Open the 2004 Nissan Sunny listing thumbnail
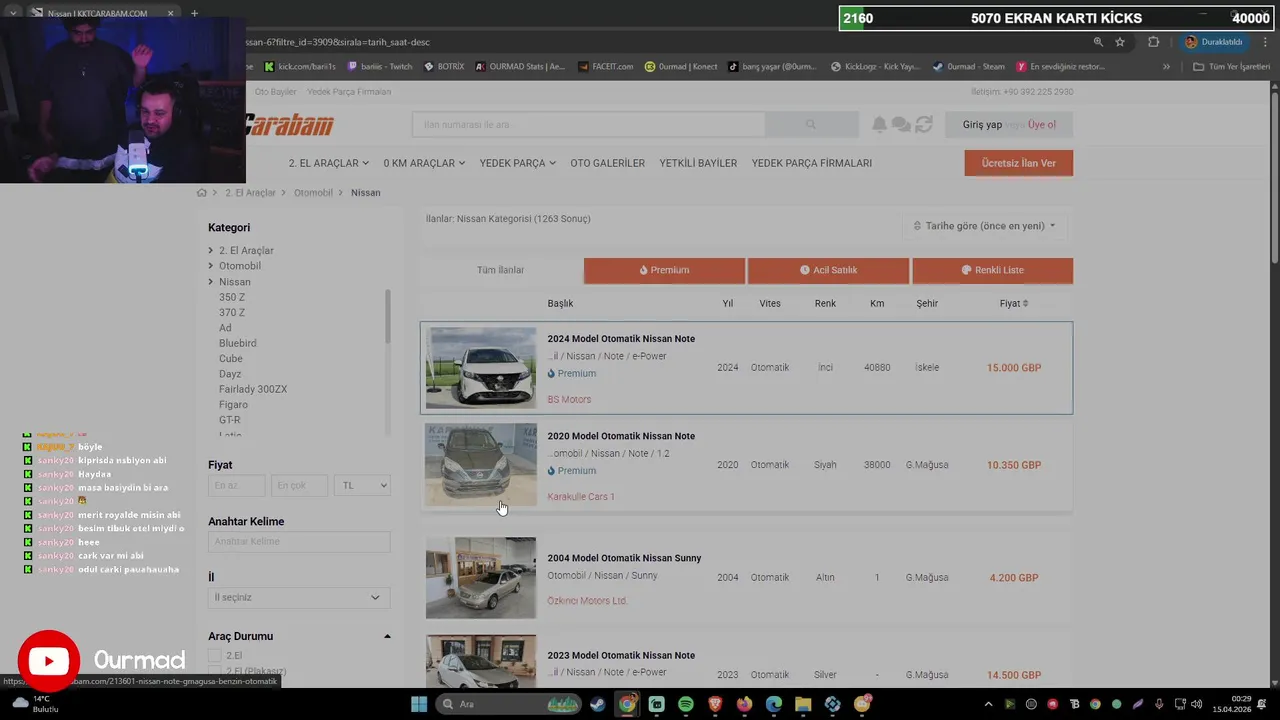 coord(481,577)
